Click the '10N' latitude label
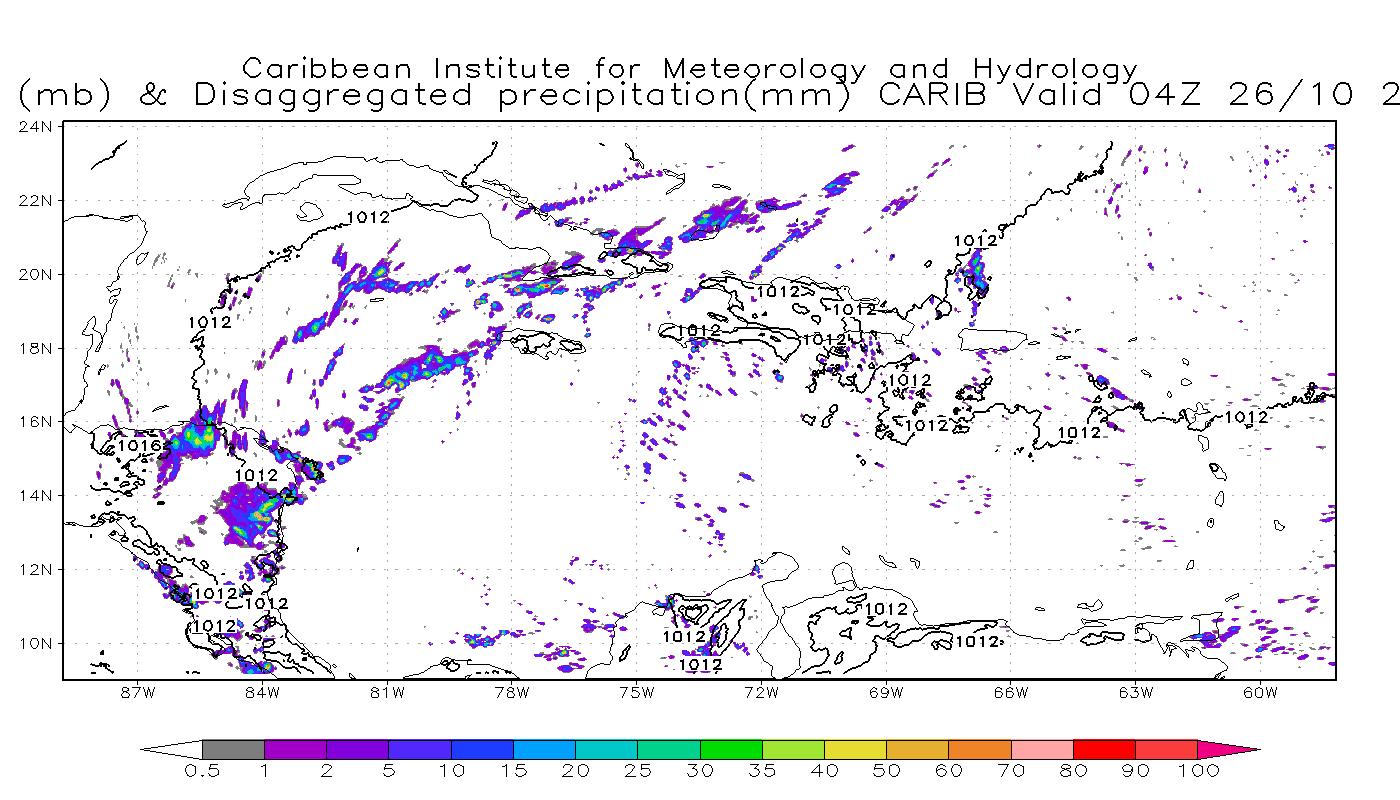 tap(34, 643)
